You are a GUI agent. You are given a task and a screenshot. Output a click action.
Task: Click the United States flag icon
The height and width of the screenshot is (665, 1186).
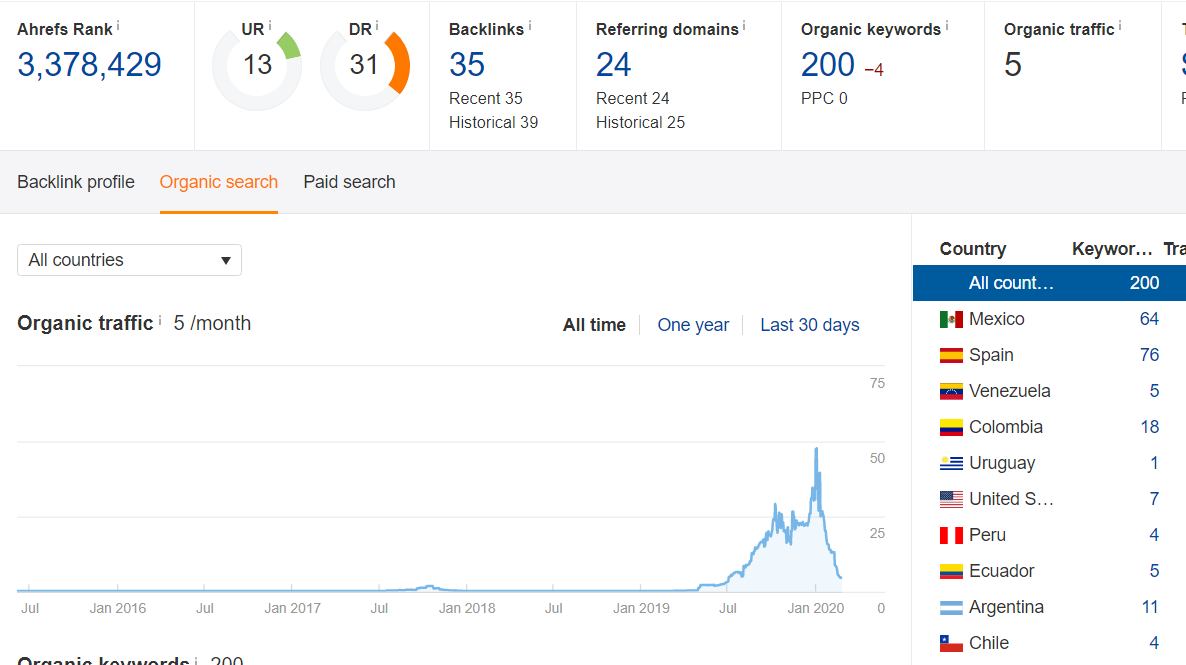951,499
